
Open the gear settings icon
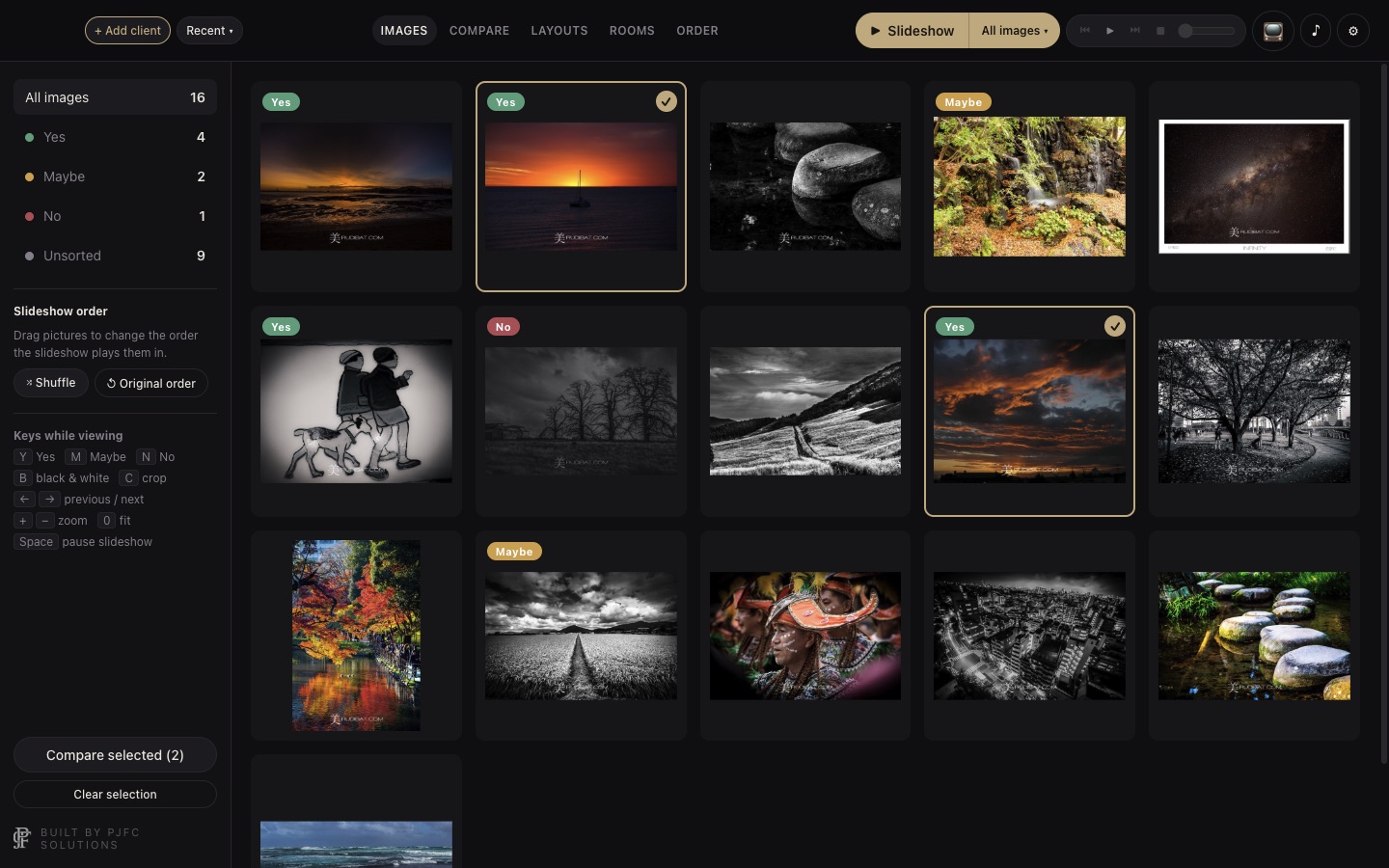point(1353,31)
